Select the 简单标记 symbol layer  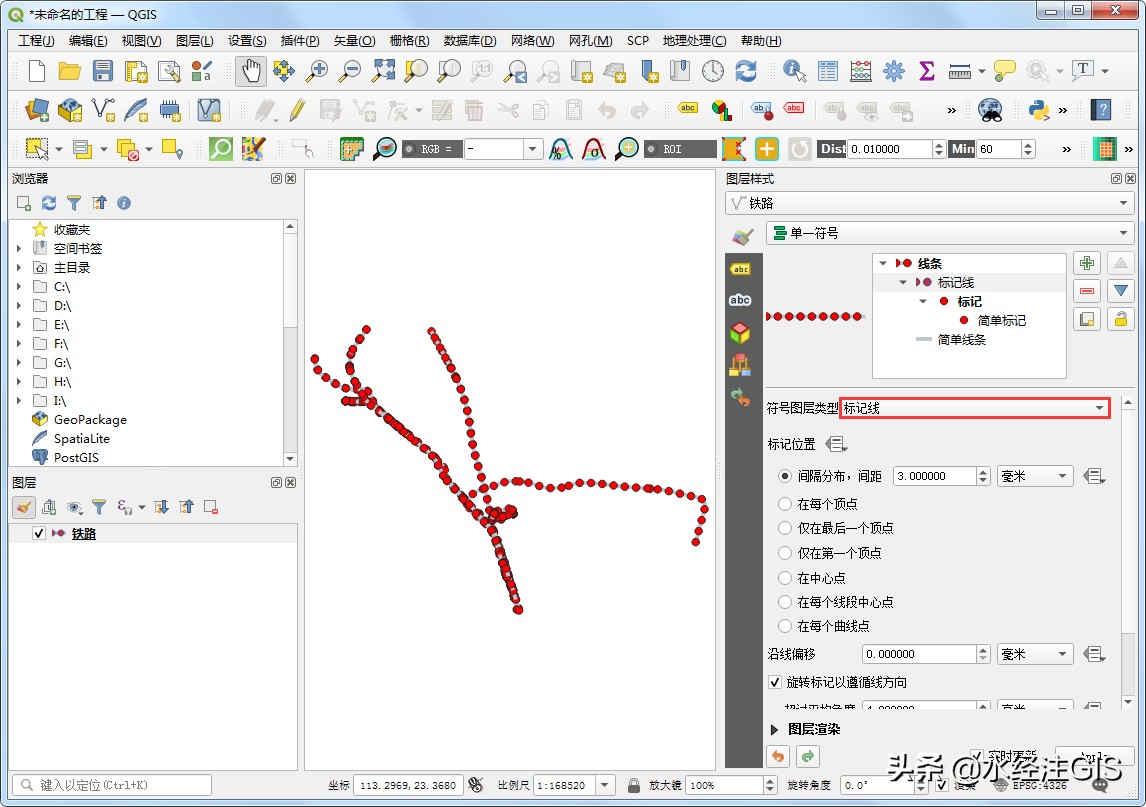point(1001,321)
